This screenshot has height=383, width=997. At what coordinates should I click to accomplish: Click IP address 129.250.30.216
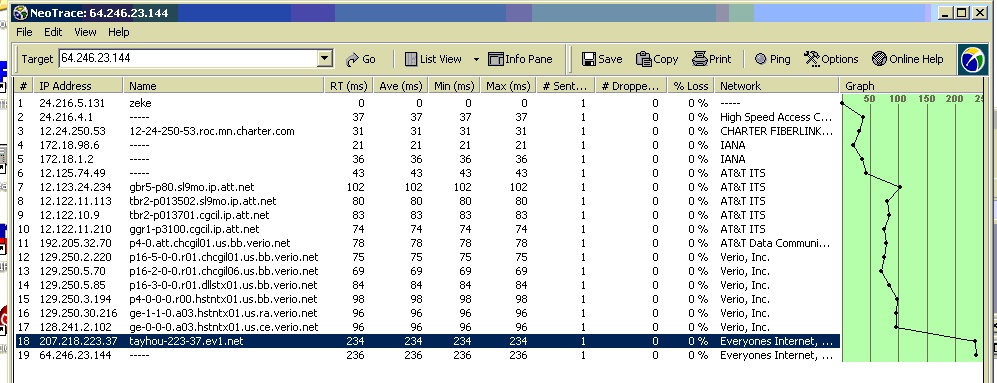pyautogui.click(x=78, y=313)
